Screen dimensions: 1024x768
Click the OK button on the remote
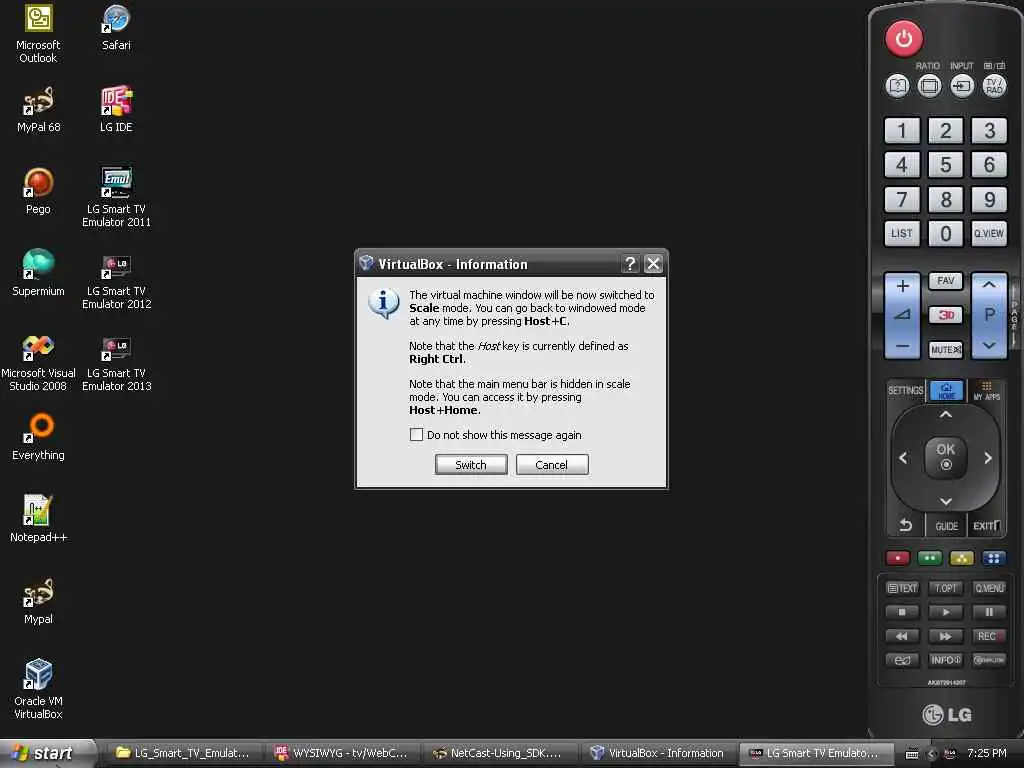pyautogui.click(x=945, y=456)
